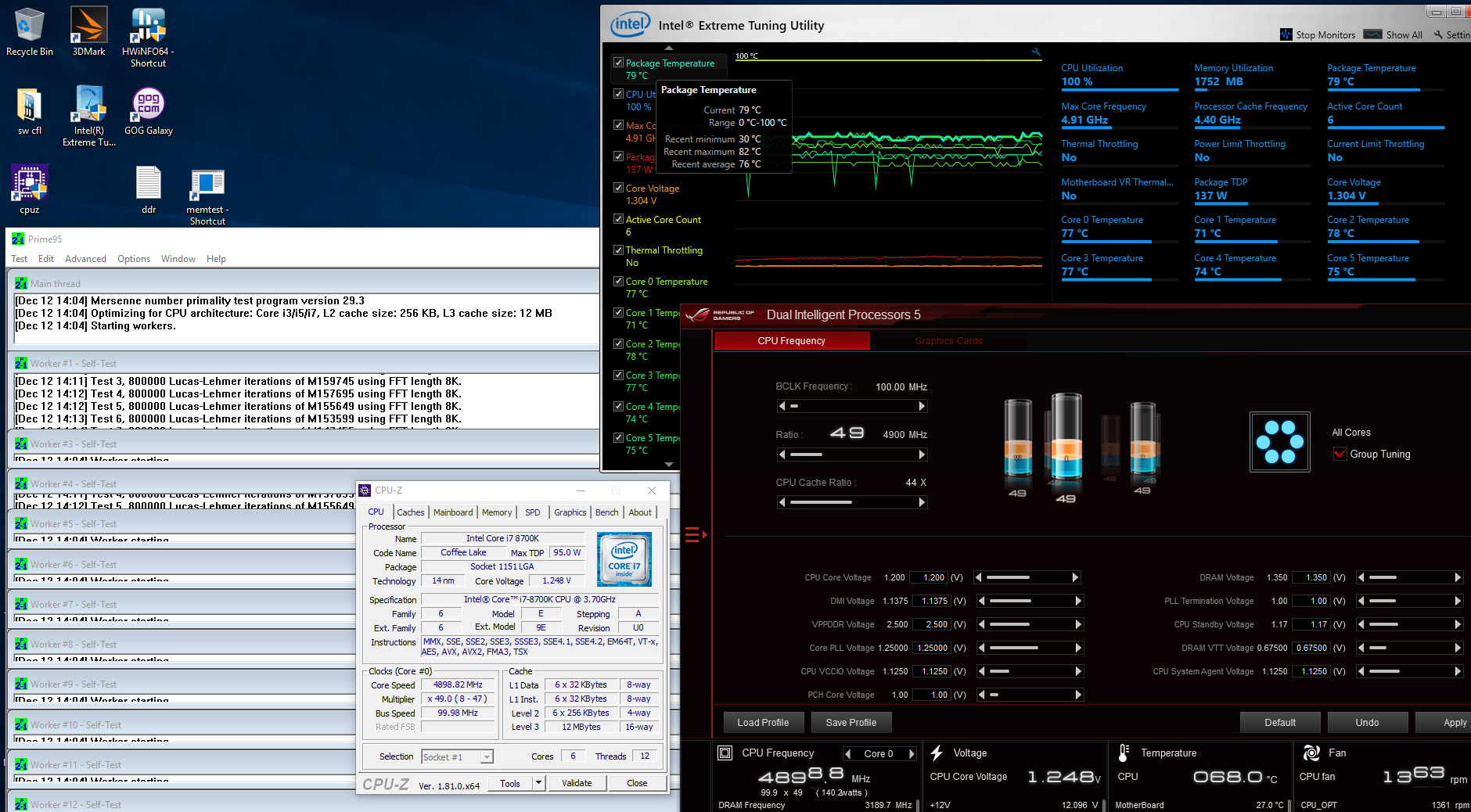
Task: Open the cpuz desktop icon
Action: [30, 189]
